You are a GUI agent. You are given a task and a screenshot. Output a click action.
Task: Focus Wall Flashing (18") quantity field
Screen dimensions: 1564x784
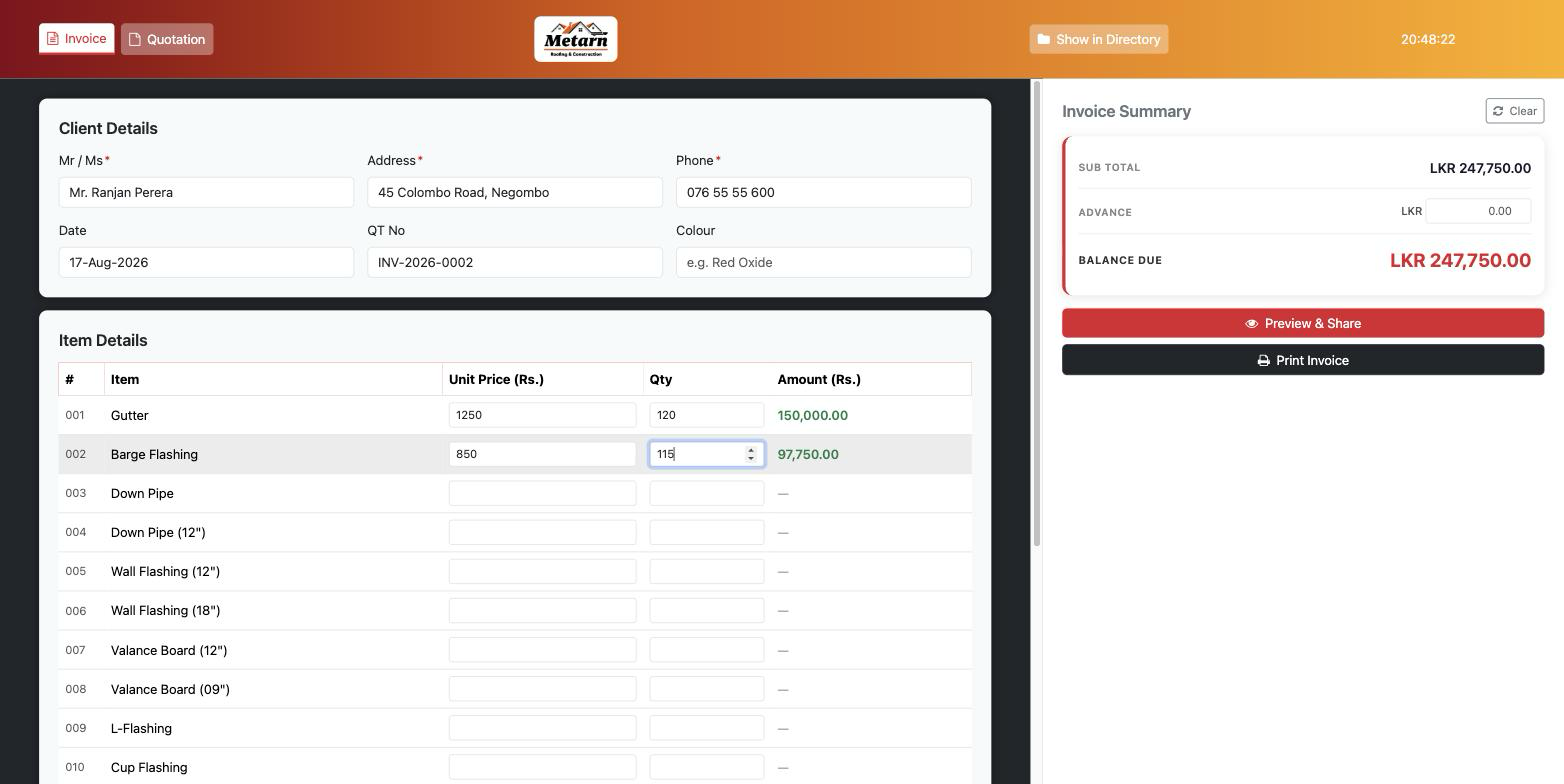tap(706, 610)
